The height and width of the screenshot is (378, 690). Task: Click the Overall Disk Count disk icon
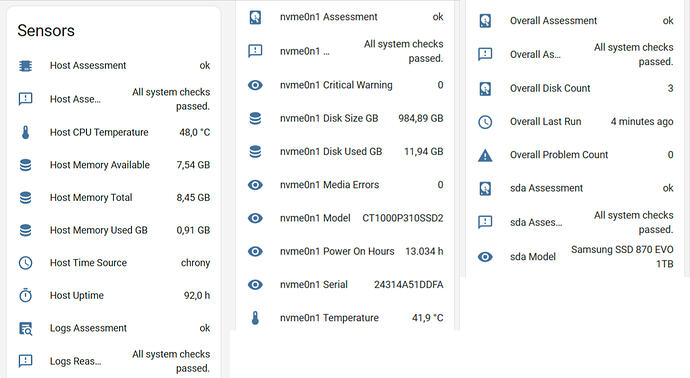pos(485,88)
